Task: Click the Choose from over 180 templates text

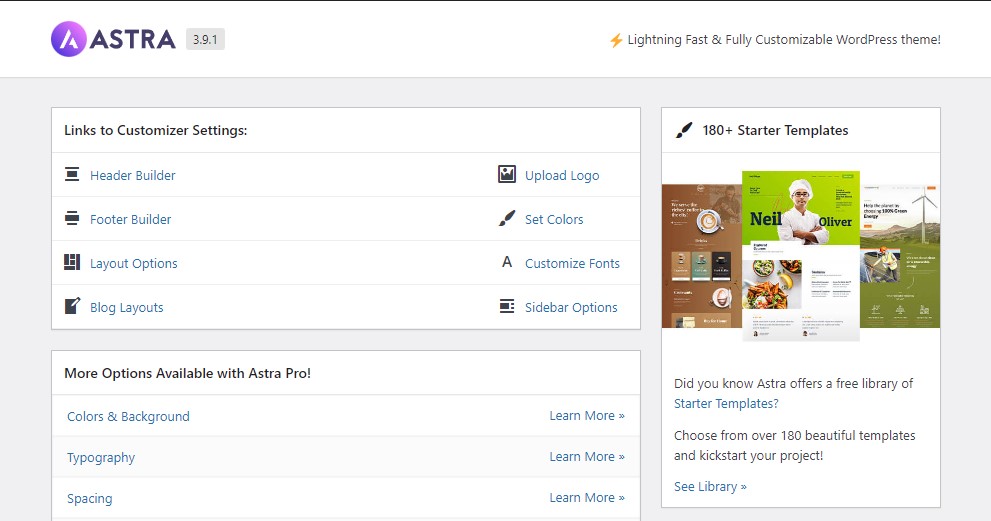Action: click(794, 445)
